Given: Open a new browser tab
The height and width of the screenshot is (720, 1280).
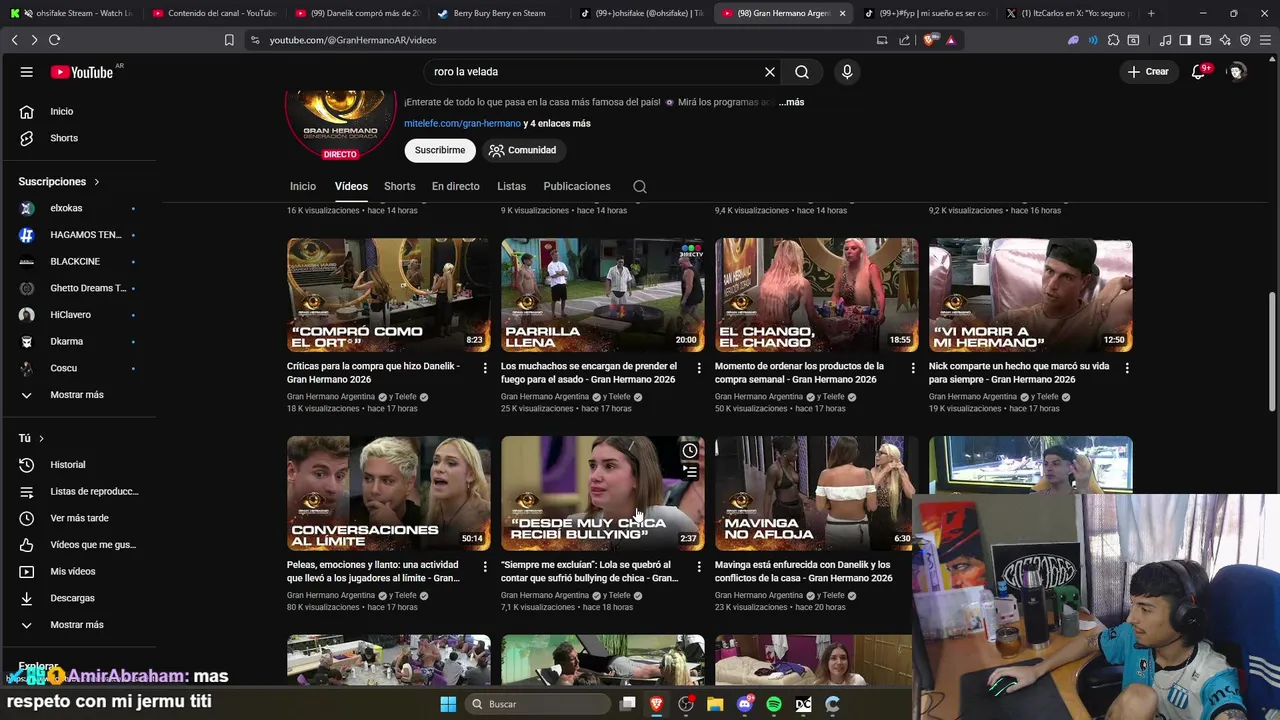Looking at the screenshot, I should pos(1151,13).
